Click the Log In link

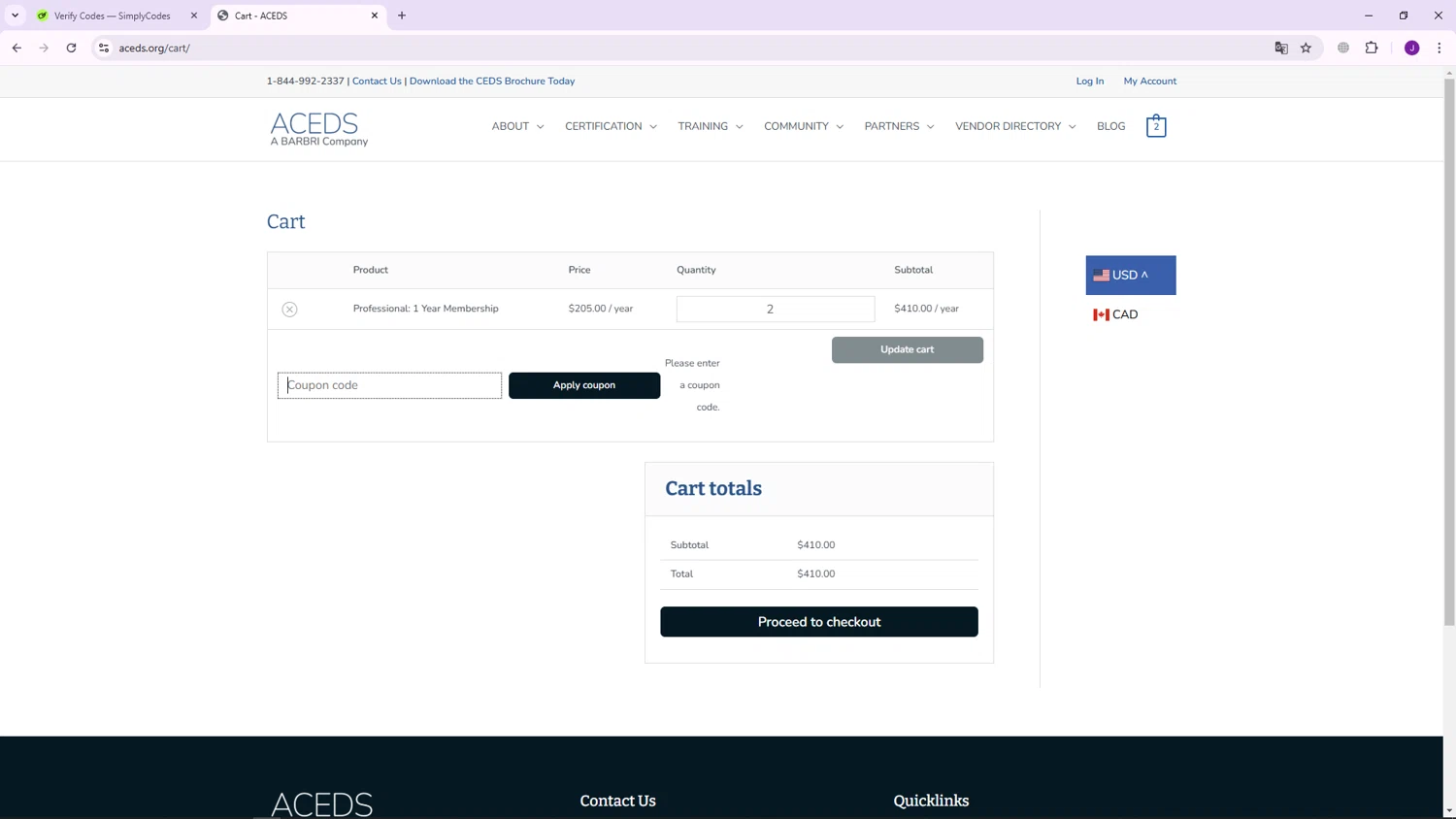pyautogui.click(x=1089, y=82)
